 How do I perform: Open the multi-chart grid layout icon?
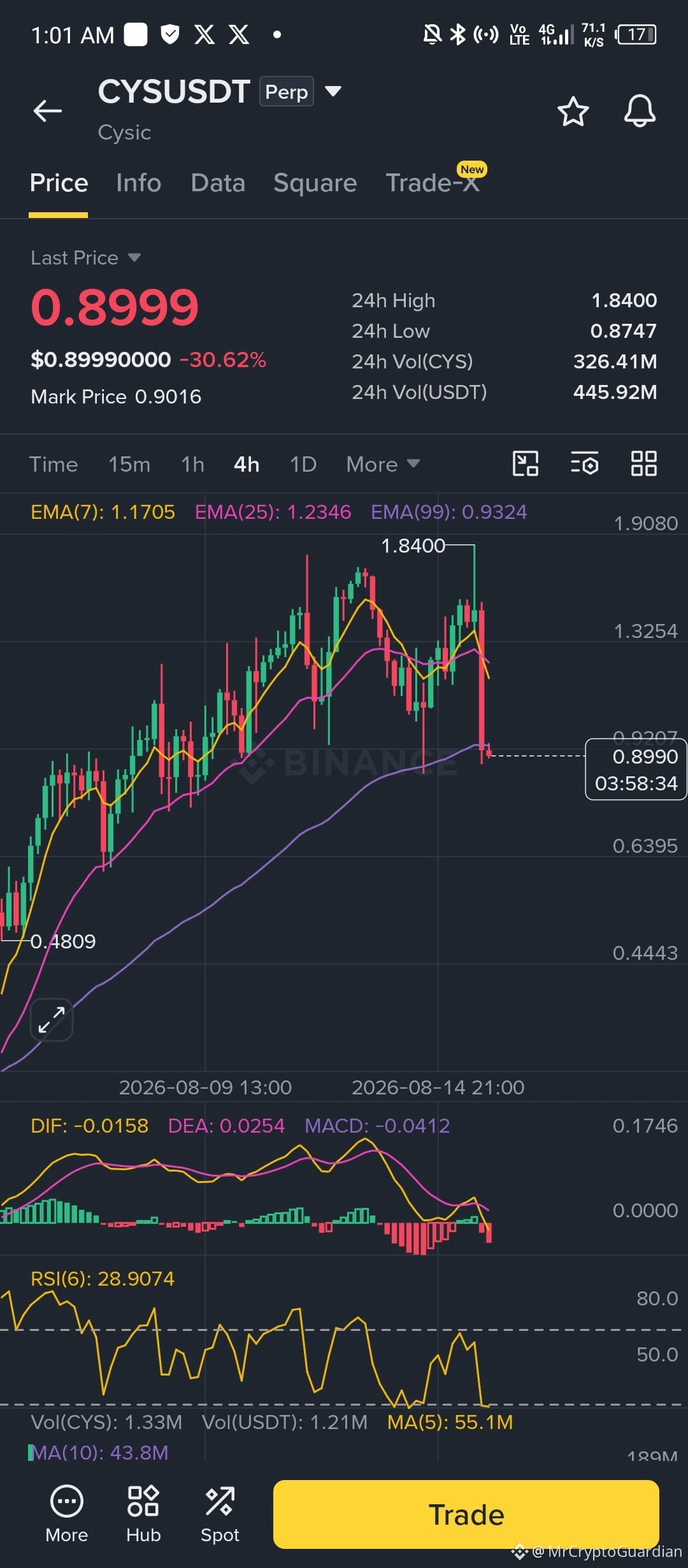(x=643, y=463)
